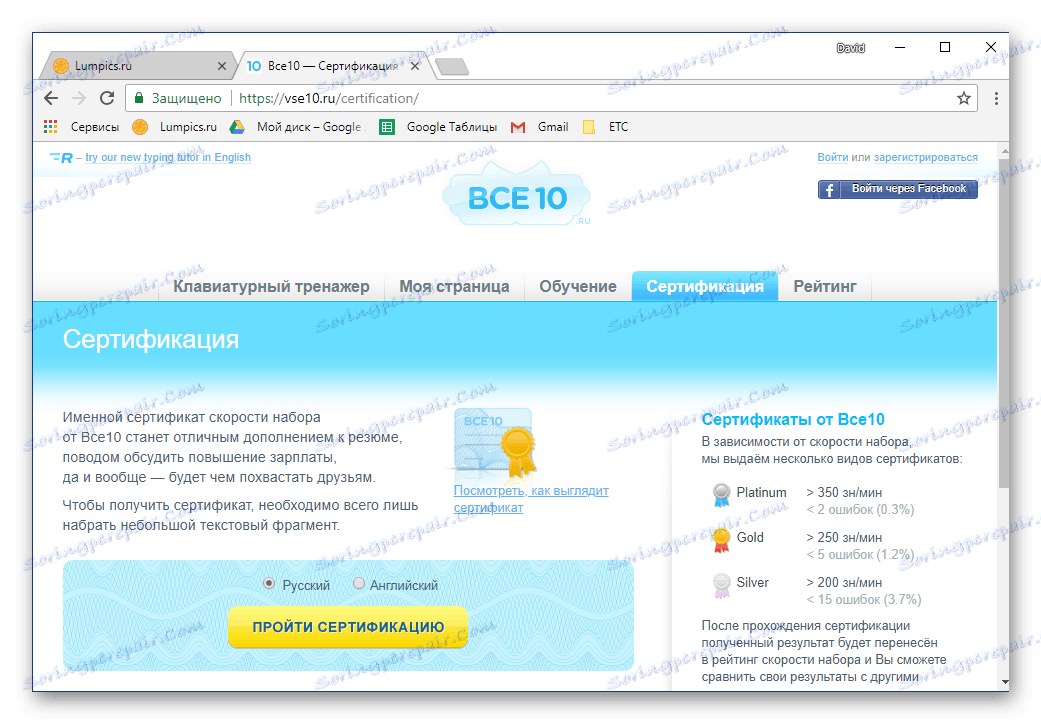1041x724 pixels.
Task: Close the Все10 — Сертификация tab
Action: [415, 66]
